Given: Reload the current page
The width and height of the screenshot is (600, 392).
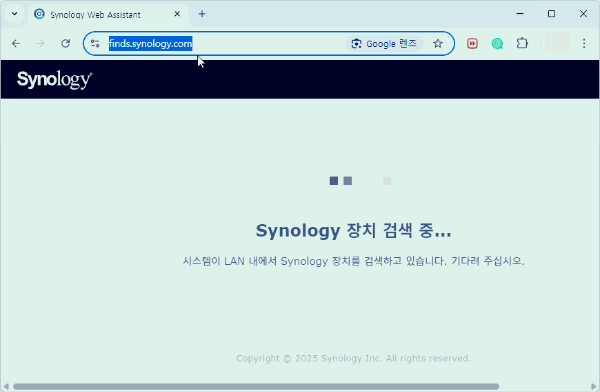Looking at the screenshot, I should pos(65,43).
